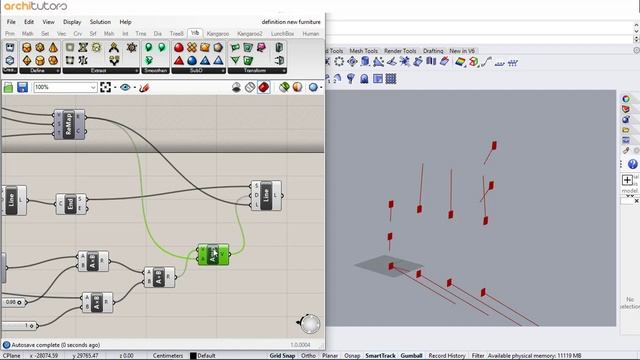Click the slider with value 1 on canvas
This screenshot has height=360, width=640.
click(20, 326)
